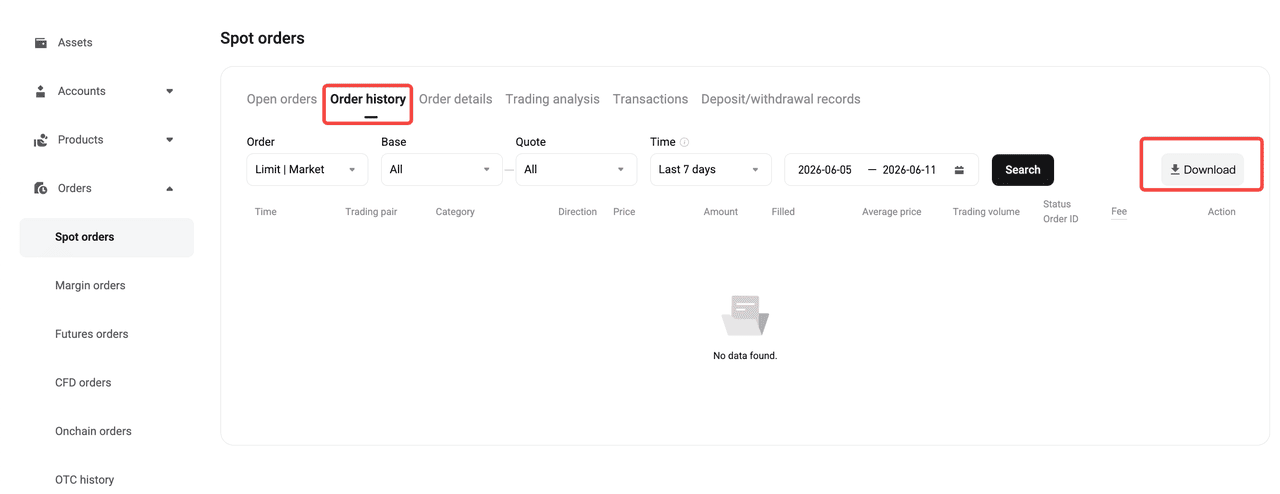Click the Trading pair column header
1280x494 pixels.
[371, 212]
